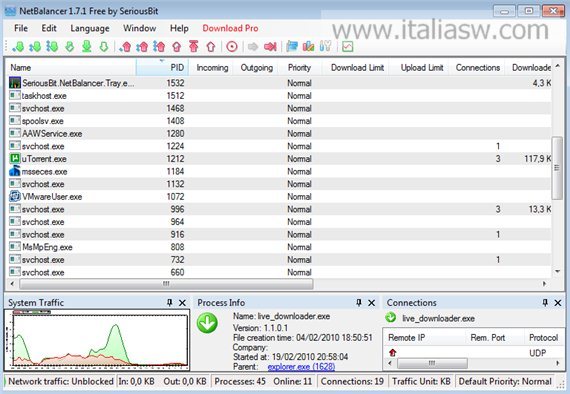Sort by the Priority column header
This screenshot has height=394, width=570.
[300, 68]
